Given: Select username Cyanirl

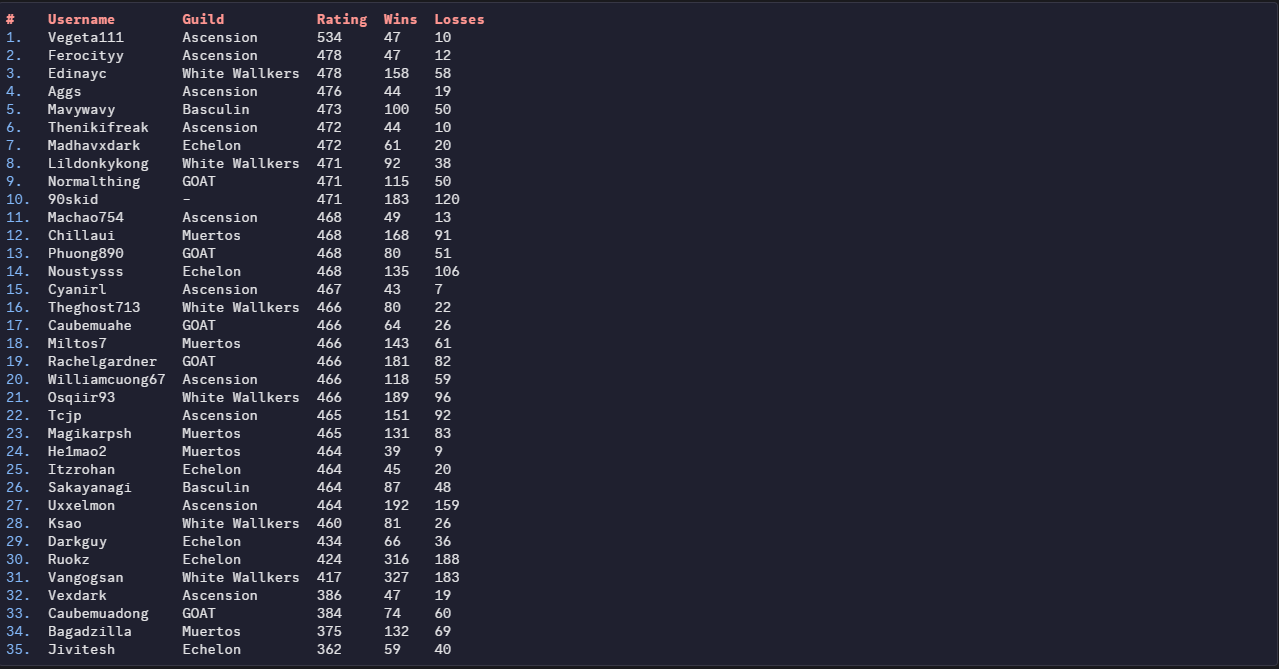Looking at the screenshot, I should (77, 289).
